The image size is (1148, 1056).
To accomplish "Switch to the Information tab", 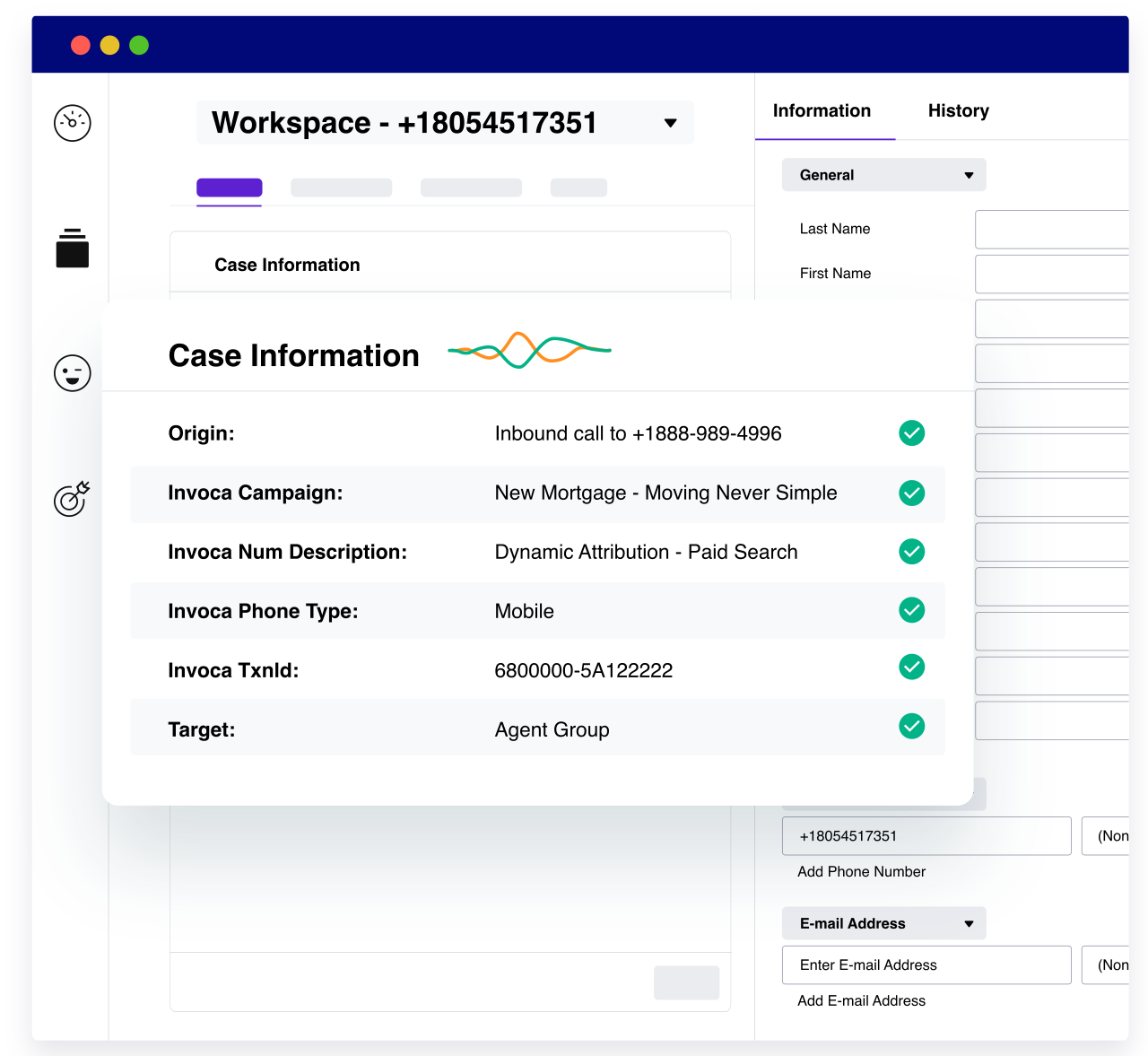I will 822,110.
